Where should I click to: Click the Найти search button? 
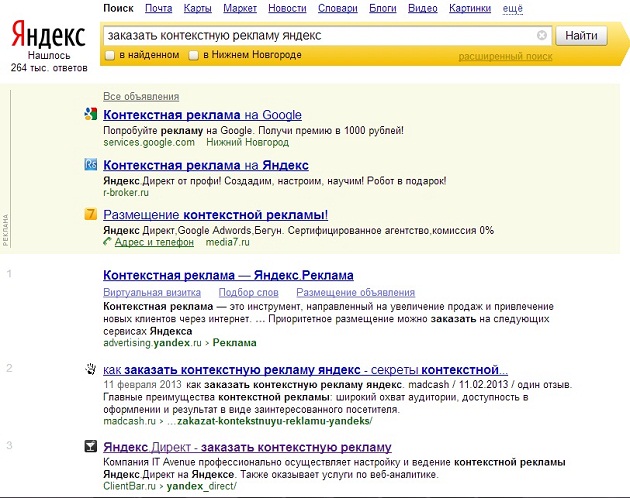581,36
